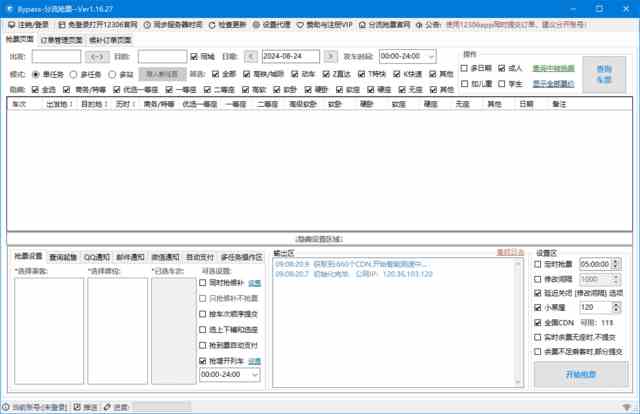Click the 推送 icon in status bar
Image resolution: width=640 pixels, height=414 pixels.
78,407
